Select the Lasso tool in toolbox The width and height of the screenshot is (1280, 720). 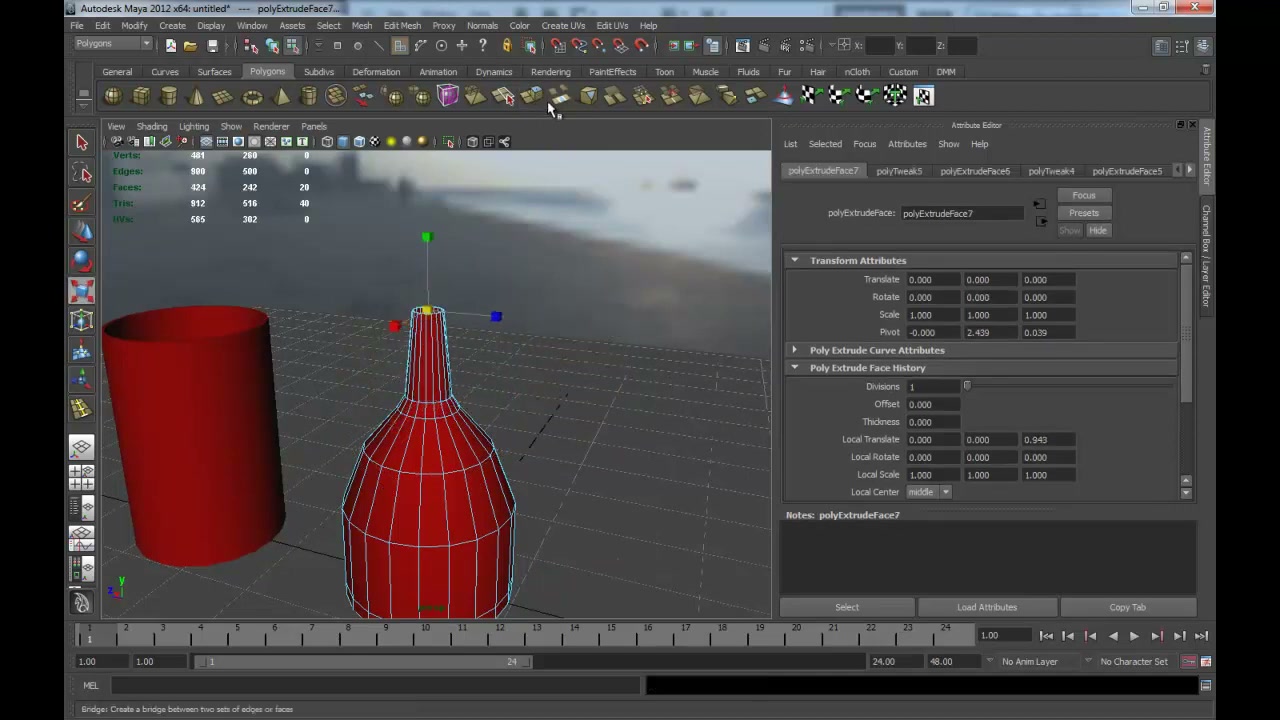pos(82,173)
